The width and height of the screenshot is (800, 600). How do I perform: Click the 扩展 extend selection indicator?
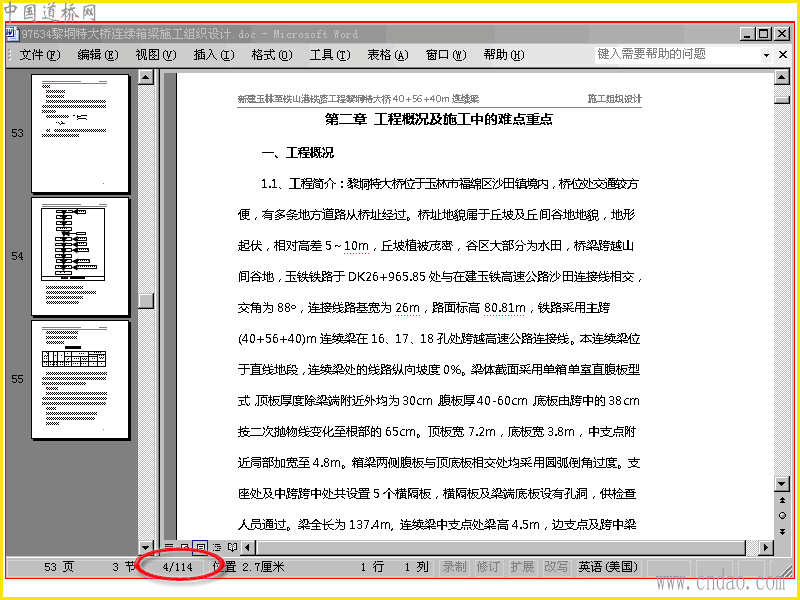(522, 567)
